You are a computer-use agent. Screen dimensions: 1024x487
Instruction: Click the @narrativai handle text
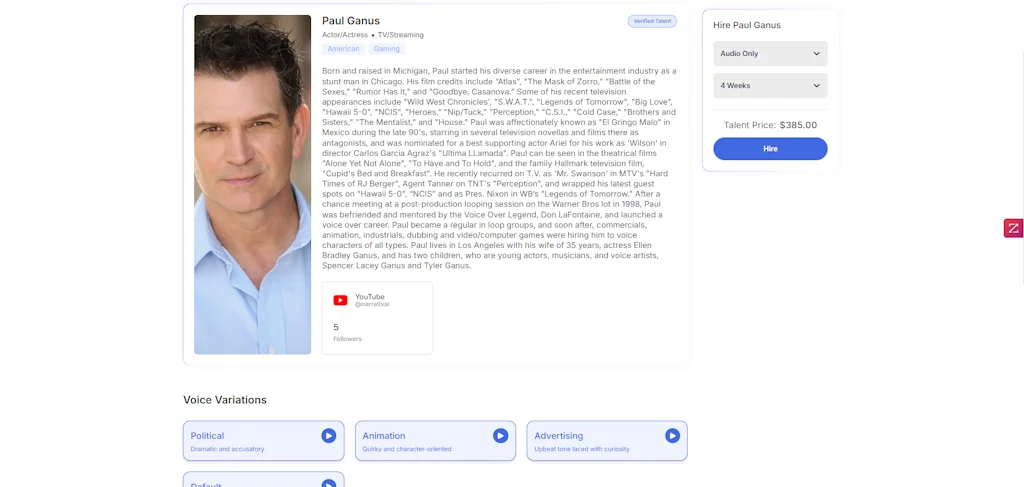pos(372,304)
